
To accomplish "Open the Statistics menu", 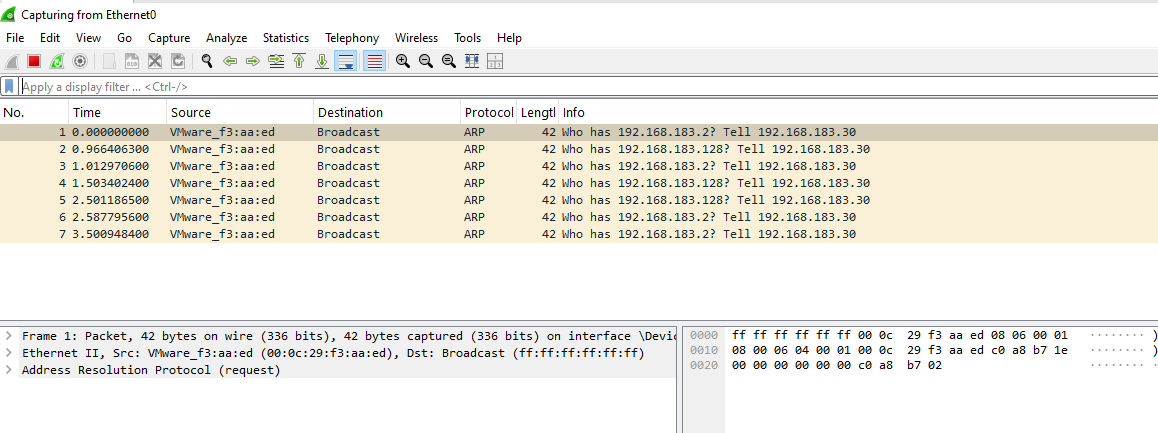I will (x=286, y=38).
